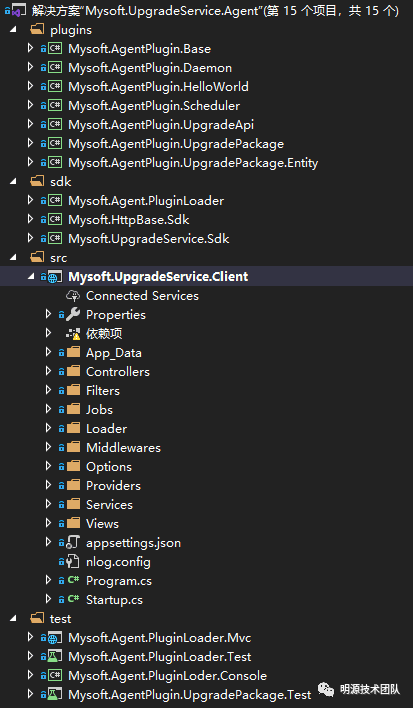This screenshot has height=708, width=413.
Task: Collapse the Mysoft.UpgradeService.Client project
Action: [x=31, y=276]
